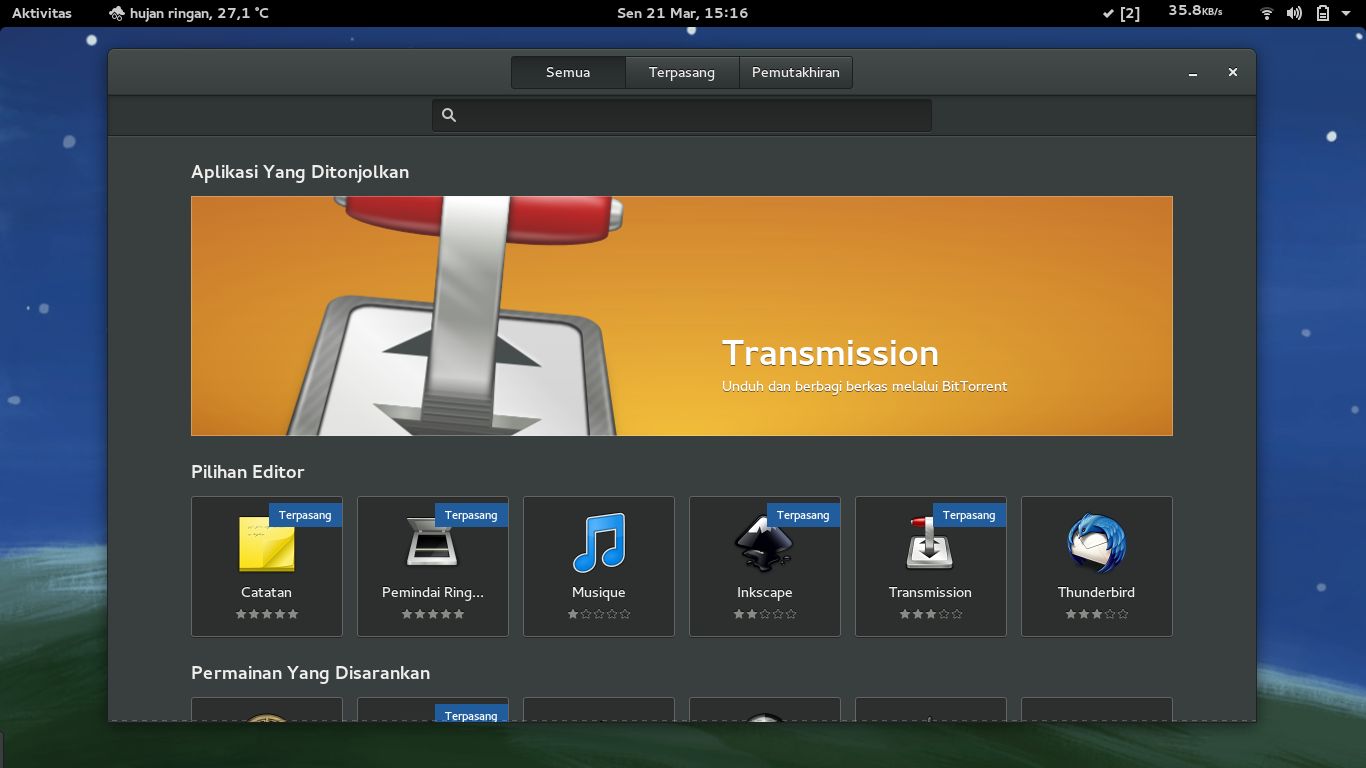Click the star rating under Inkscape
Image resolution: width=1366 pixels, height=768 pixels.
(765, 614)
